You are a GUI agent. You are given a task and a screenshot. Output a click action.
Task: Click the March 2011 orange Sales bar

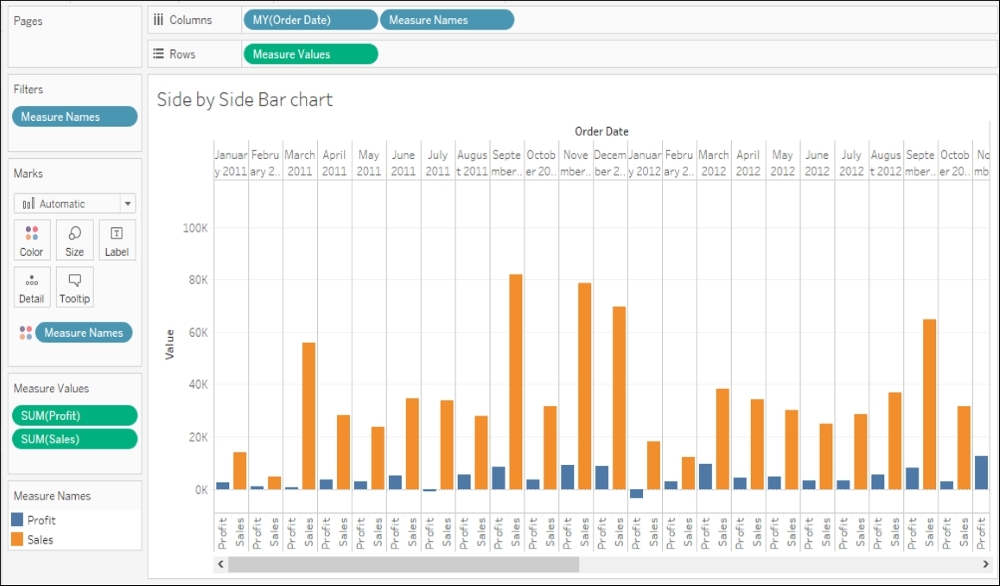(309, 416)
